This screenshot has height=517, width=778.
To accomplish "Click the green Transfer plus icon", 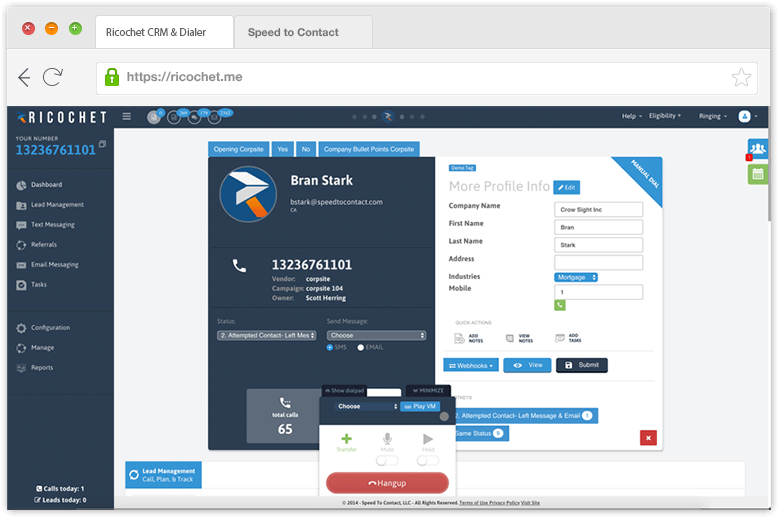I will point(346,439).
